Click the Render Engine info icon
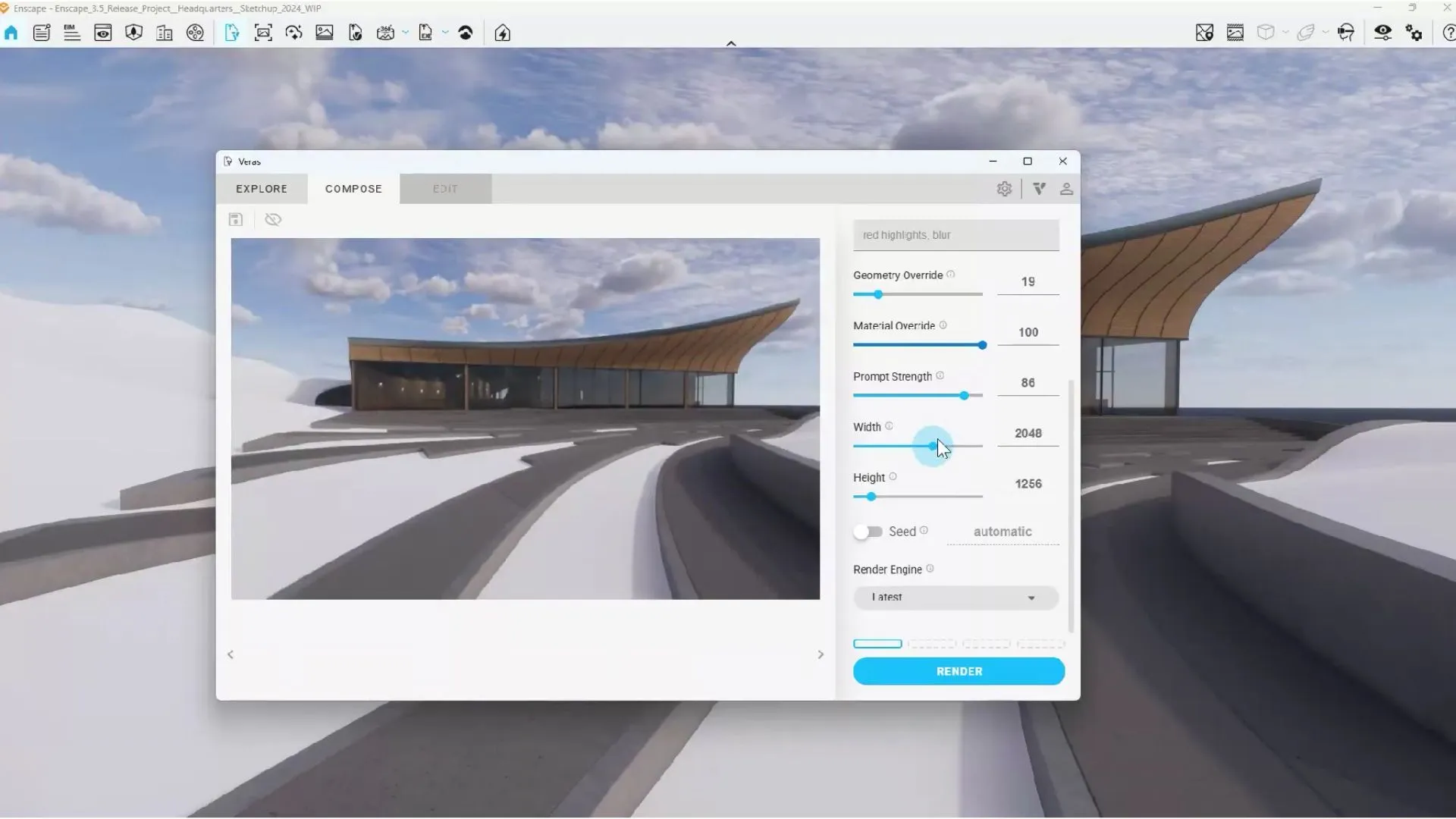Image resolution: width=1456 pixels, height=819 pixels. pos(930,569)
